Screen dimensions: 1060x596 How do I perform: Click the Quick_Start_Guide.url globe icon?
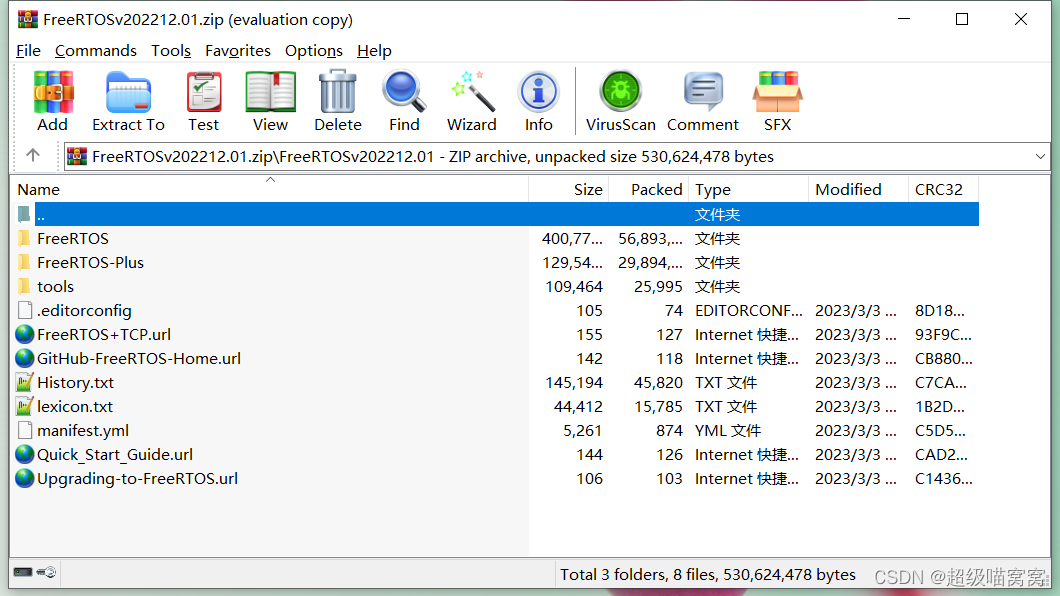point(24,454)
